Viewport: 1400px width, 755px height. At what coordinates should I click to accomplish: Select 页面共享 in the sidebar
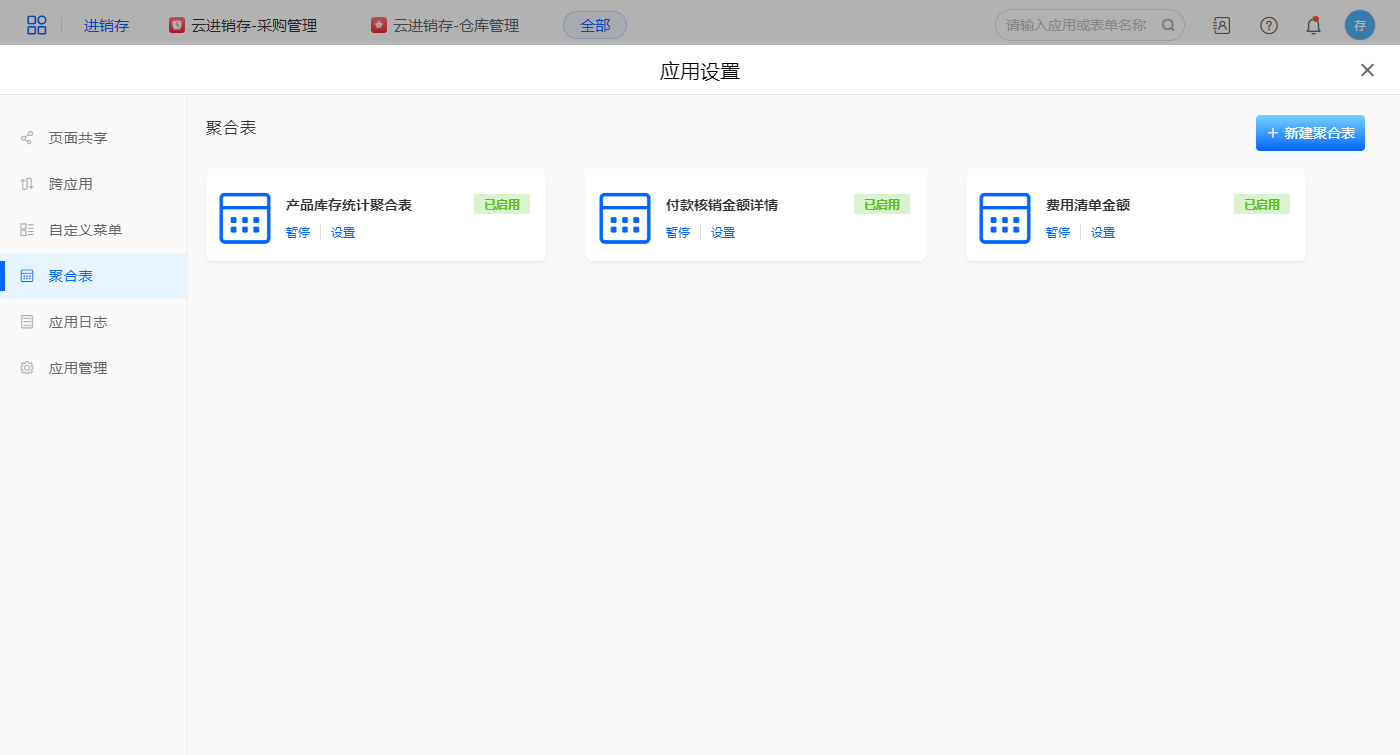point(78,138)
